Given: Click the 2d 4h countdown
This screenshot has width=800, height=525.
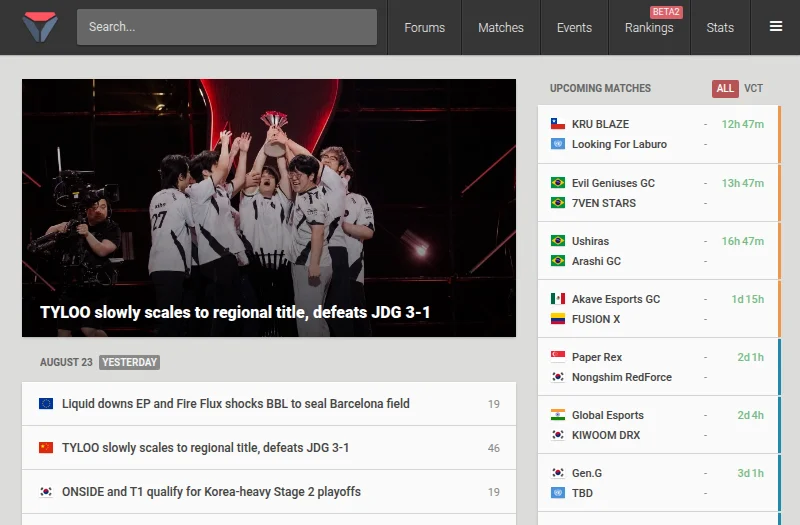Looking at the screenshot, I should pyautogui.click(x=750, y=415).
